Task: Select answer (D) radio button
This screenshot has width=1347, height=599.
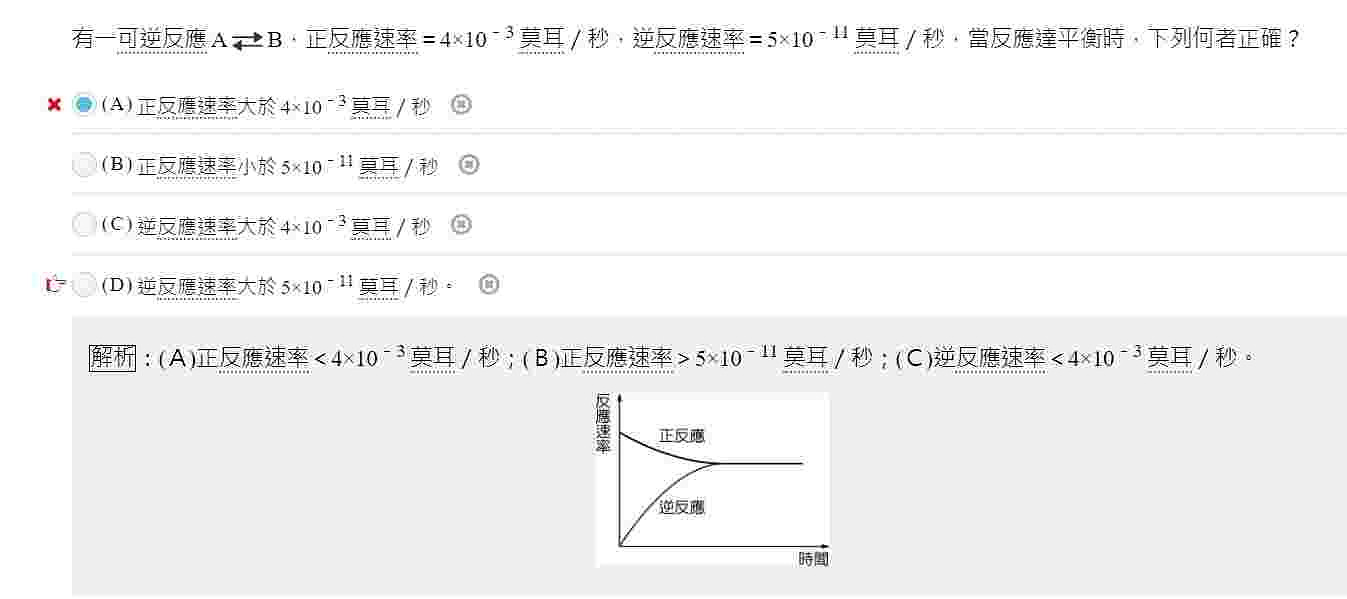Action: click(x=85, y=285)
